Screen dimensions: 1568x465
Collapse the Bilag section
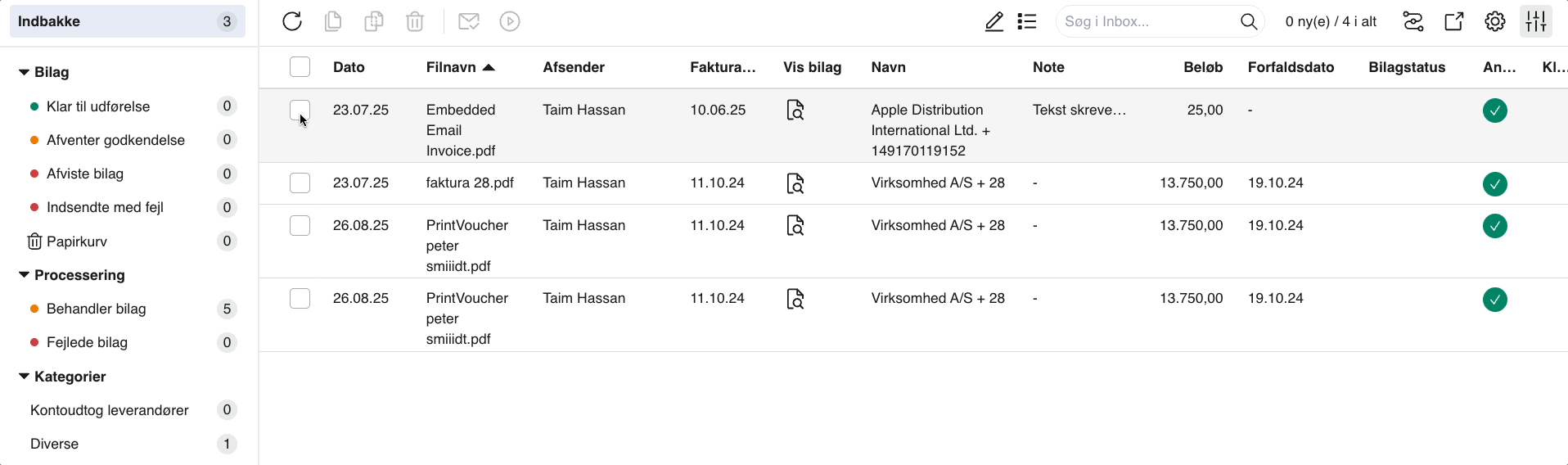[x=24, y=72]
